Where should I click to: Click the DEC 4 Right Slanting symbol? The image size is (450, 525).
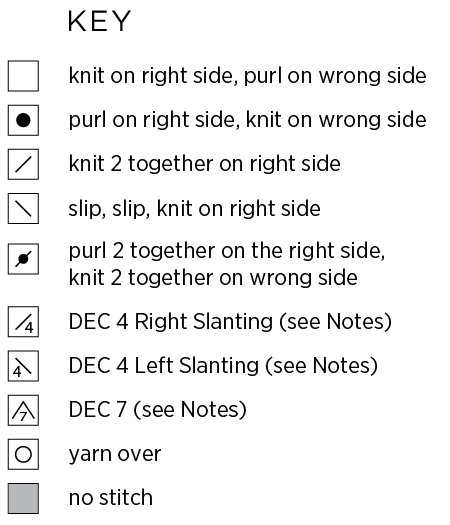(23, 322)
